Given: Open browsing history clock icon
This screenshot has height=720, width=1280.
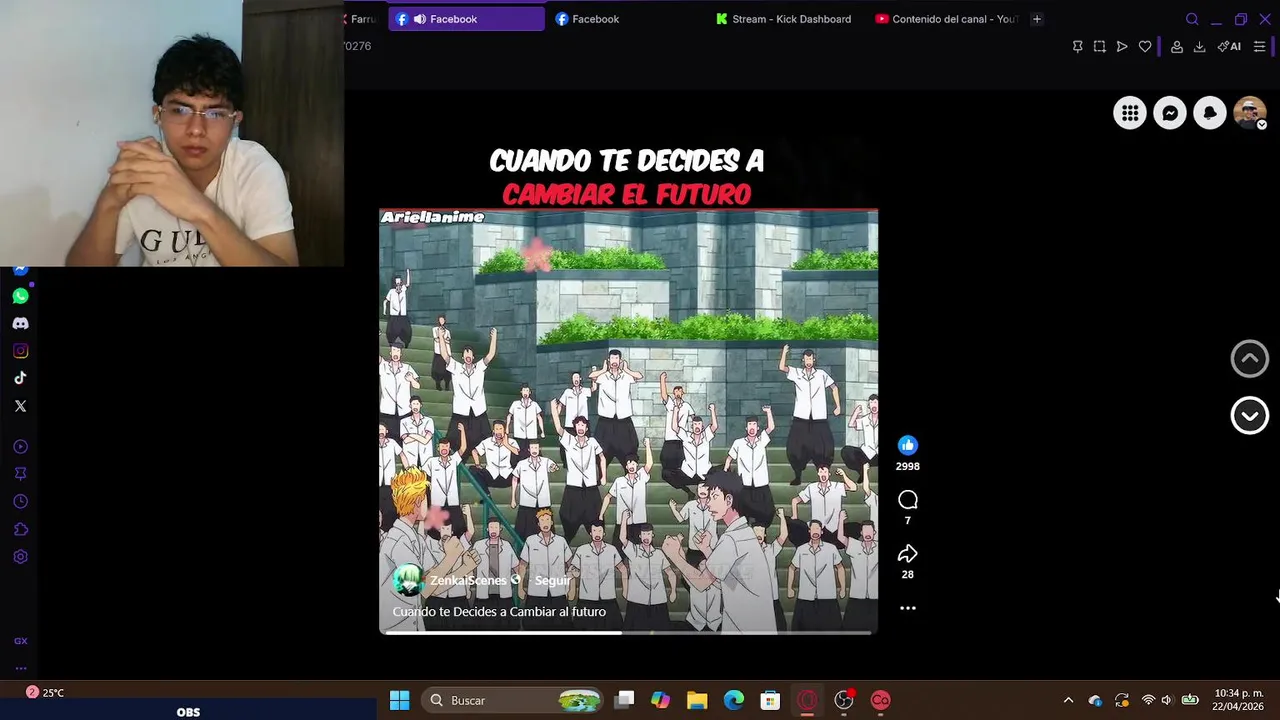Looking at the screenshot, I should click(20, 502).
